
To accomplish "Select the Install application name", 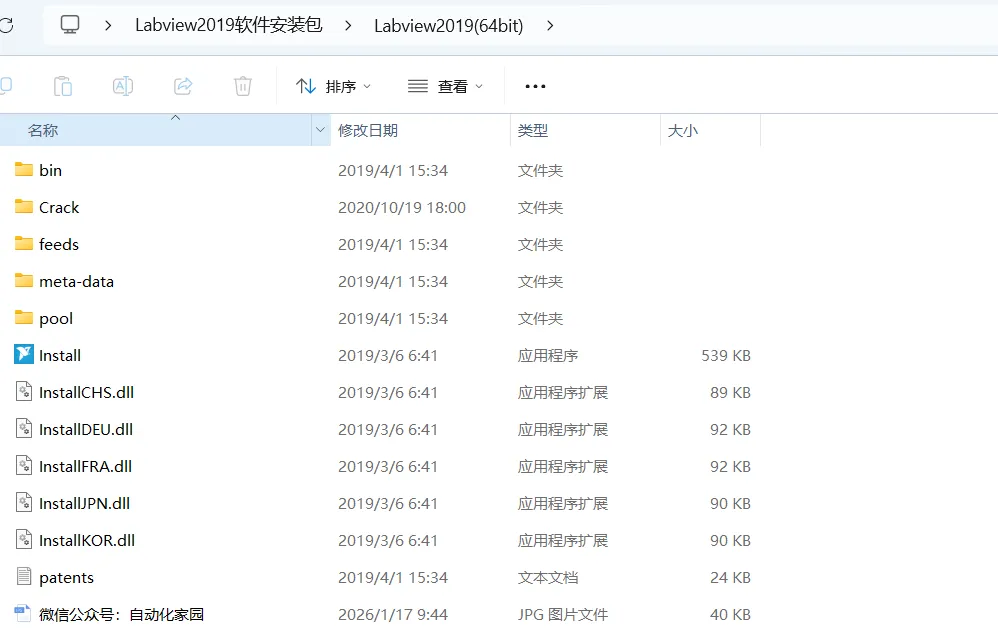I will (60, 356).
